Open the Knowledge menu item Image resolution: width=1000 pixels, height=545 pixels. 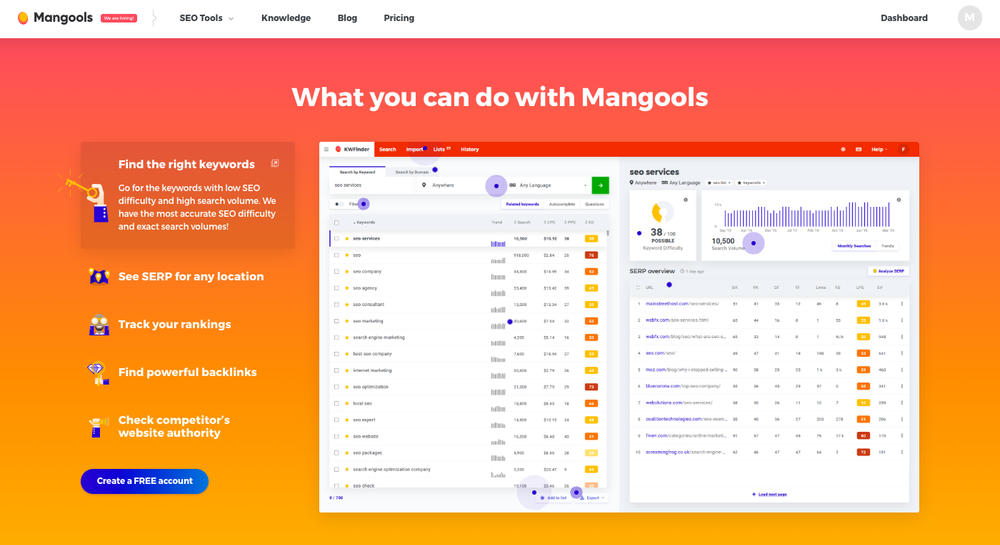[286, 18]
